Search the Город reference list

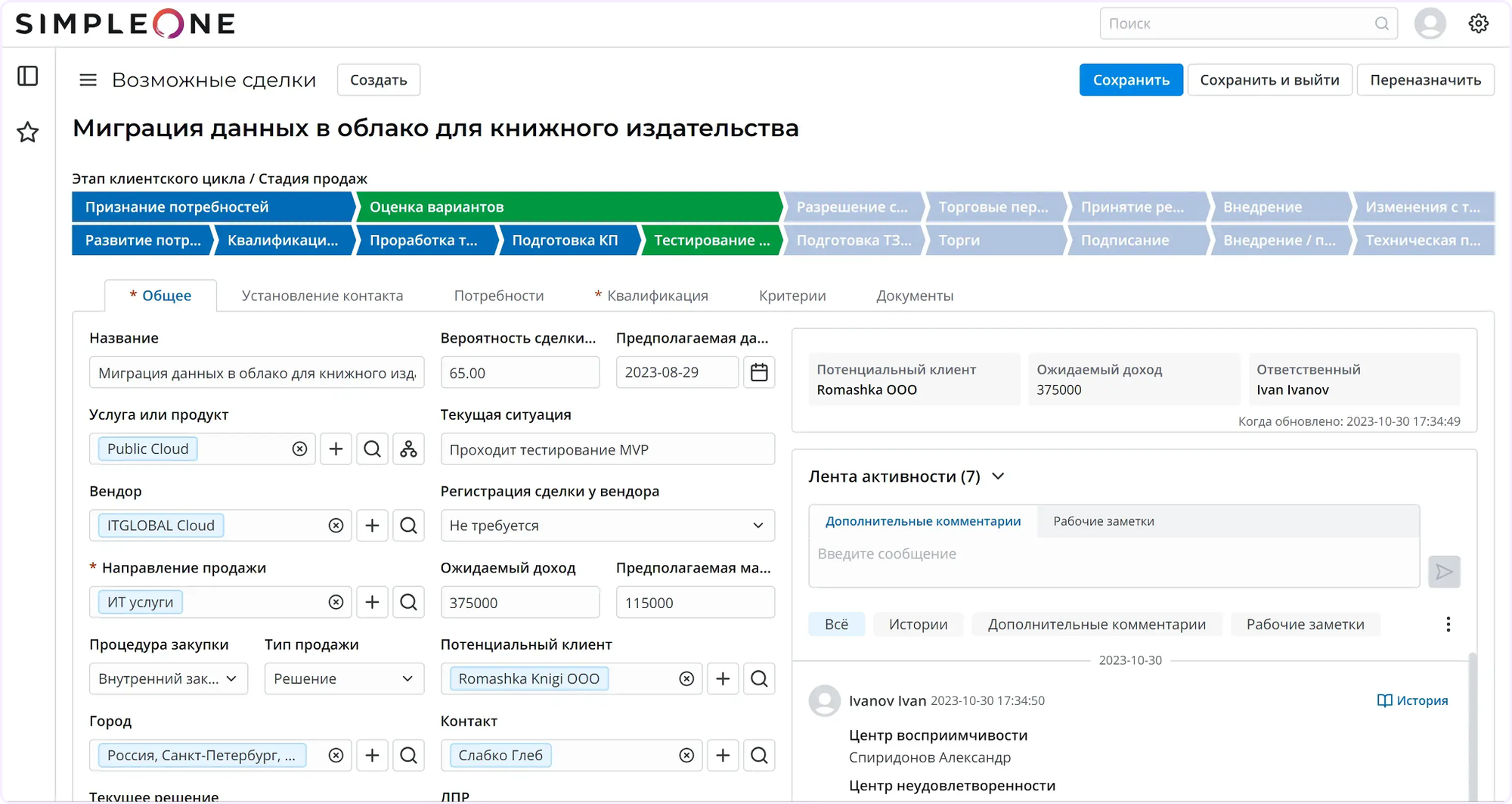pyautogui.click(x=408, y=756)
